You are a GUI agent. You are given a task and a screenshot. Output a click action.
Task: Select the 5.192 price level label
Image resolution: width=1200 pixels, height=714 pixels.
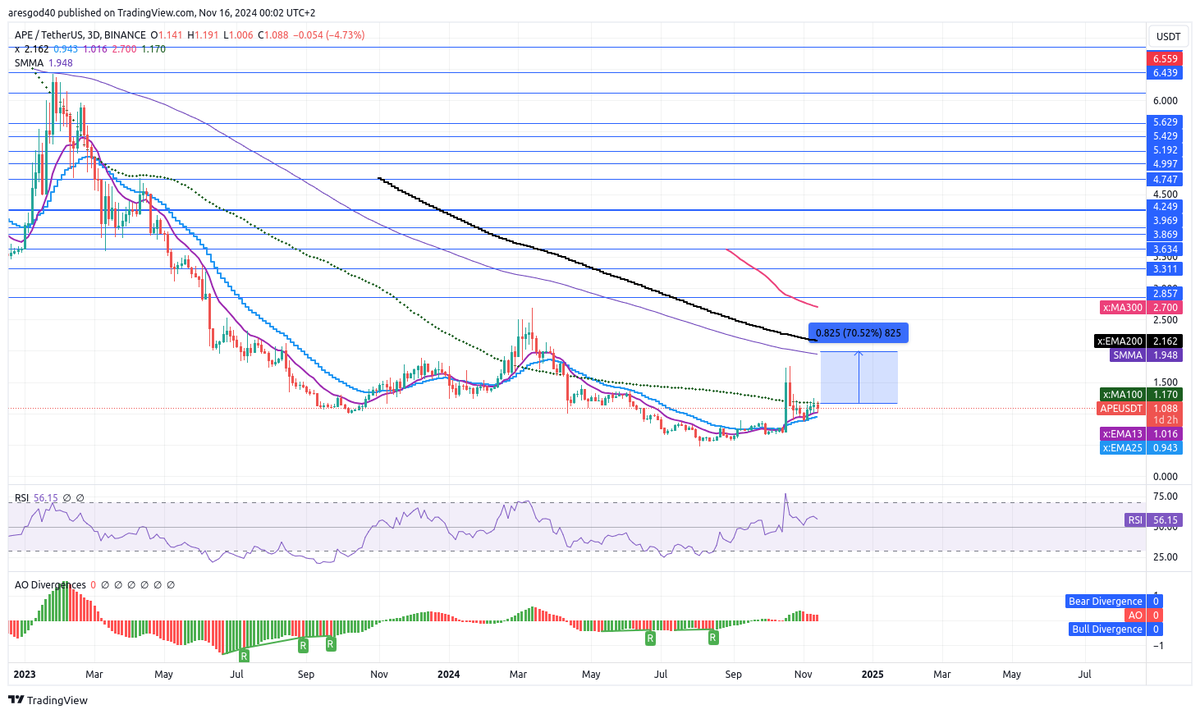pos(1167,151)
